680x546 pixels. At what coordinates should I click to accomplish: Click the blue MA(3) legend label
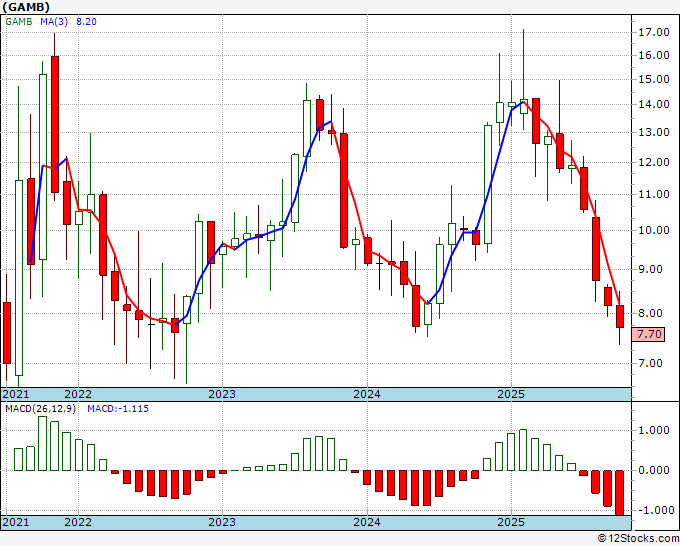click(x=55, y=20)
